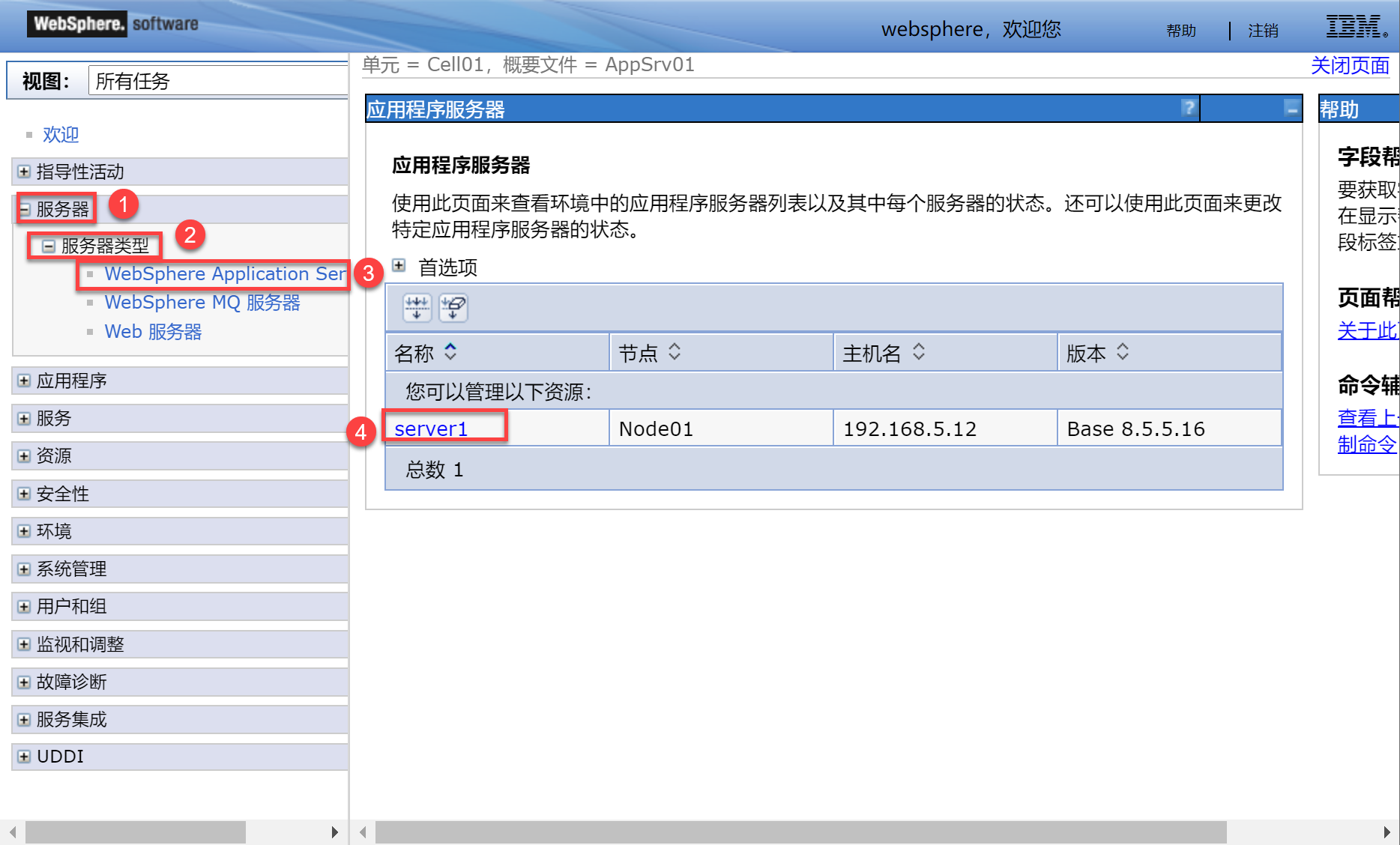Sort table by 主机名 column
The height and width of the screenshot is (845, 1400).
coord(919,351)
